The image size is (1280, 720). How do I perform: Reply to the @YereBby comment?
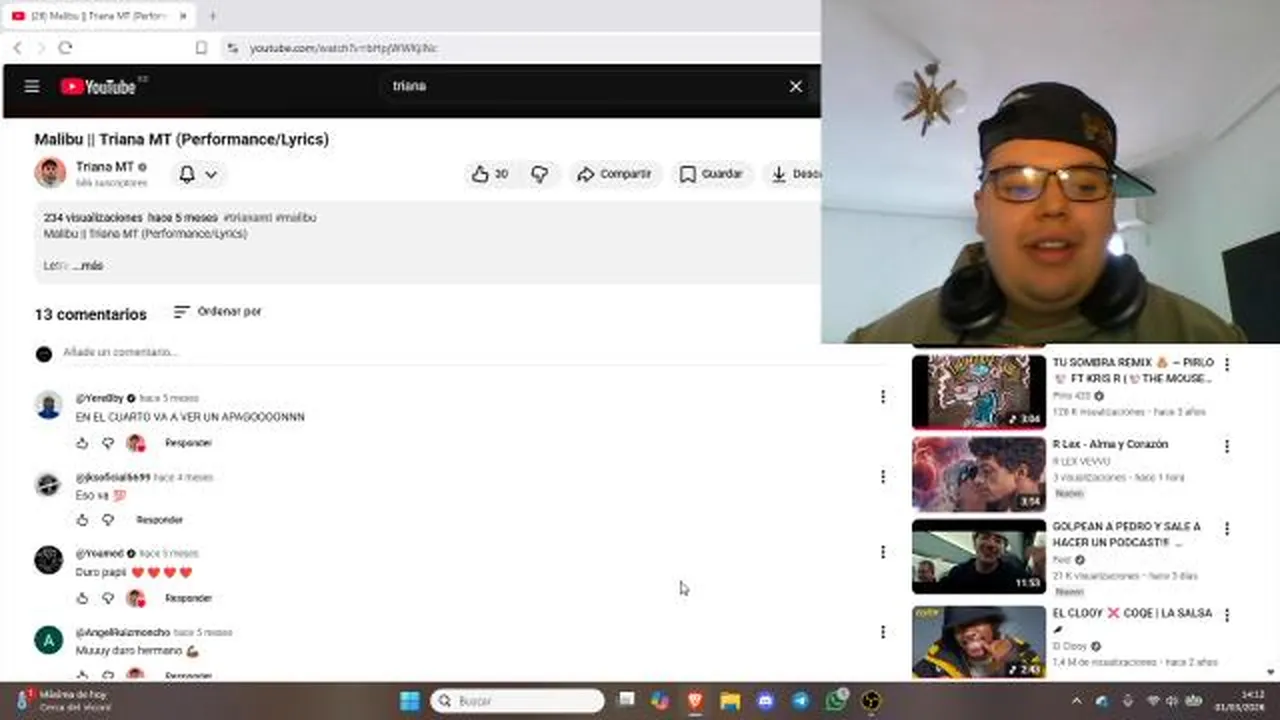coord(188,443)
